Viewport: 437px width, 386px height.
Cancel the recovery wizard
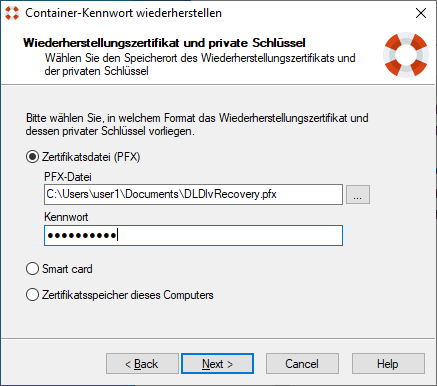click(302, 364)
